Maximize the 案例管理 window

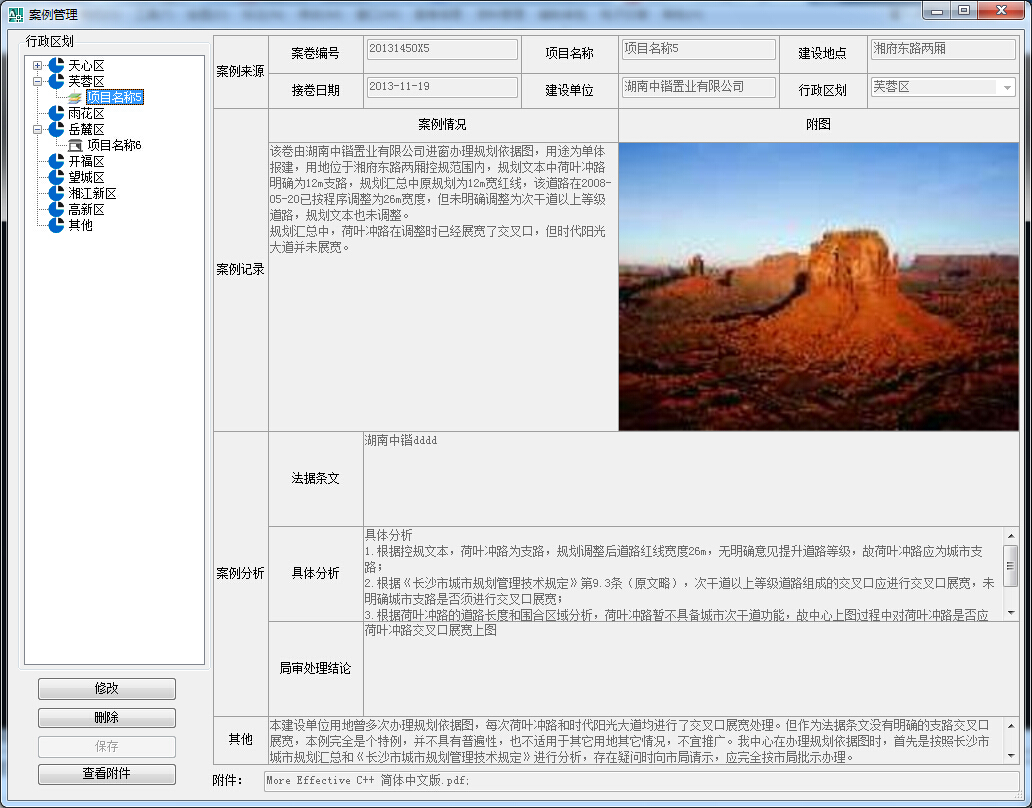point(964,11)
